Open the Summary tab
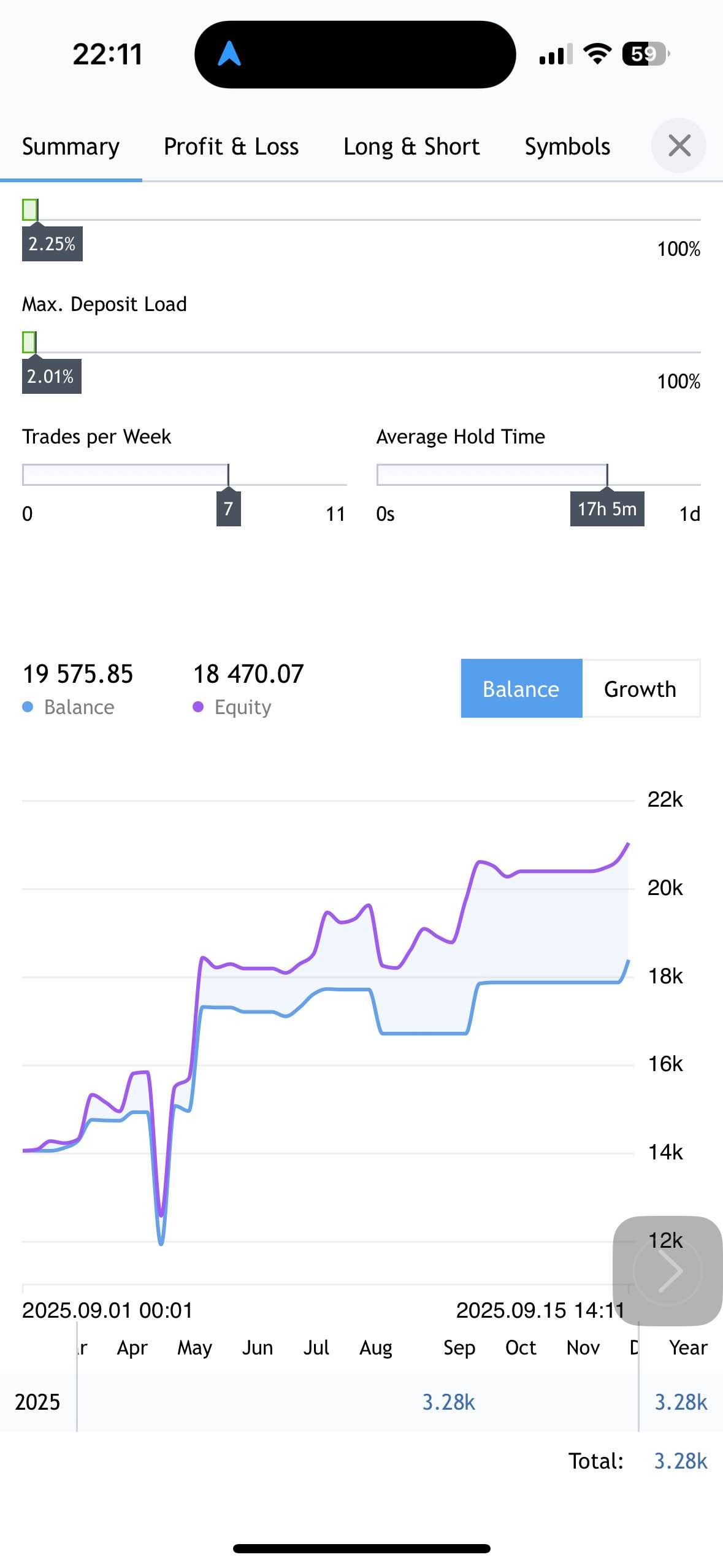The width and height of the screenshot is (723, 1568). pyautogui.click(x=71, y=147)
